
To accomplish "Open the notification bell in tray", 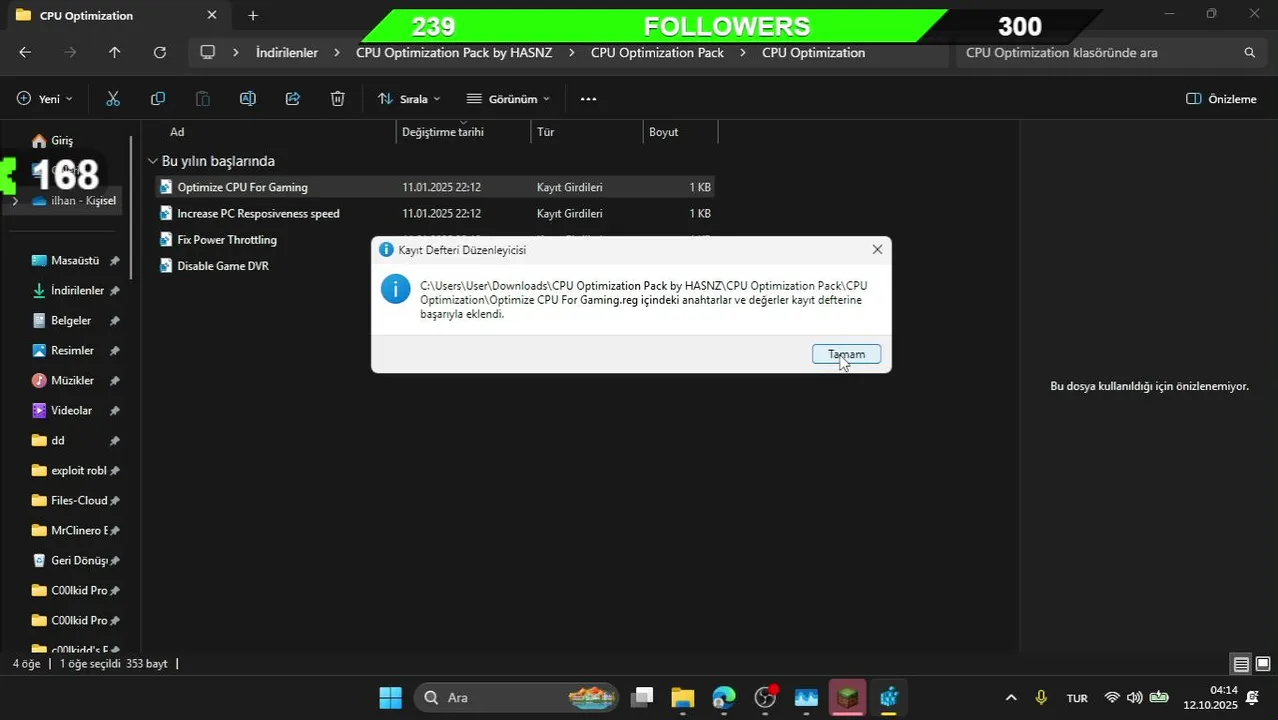I will pos(1253,698).
